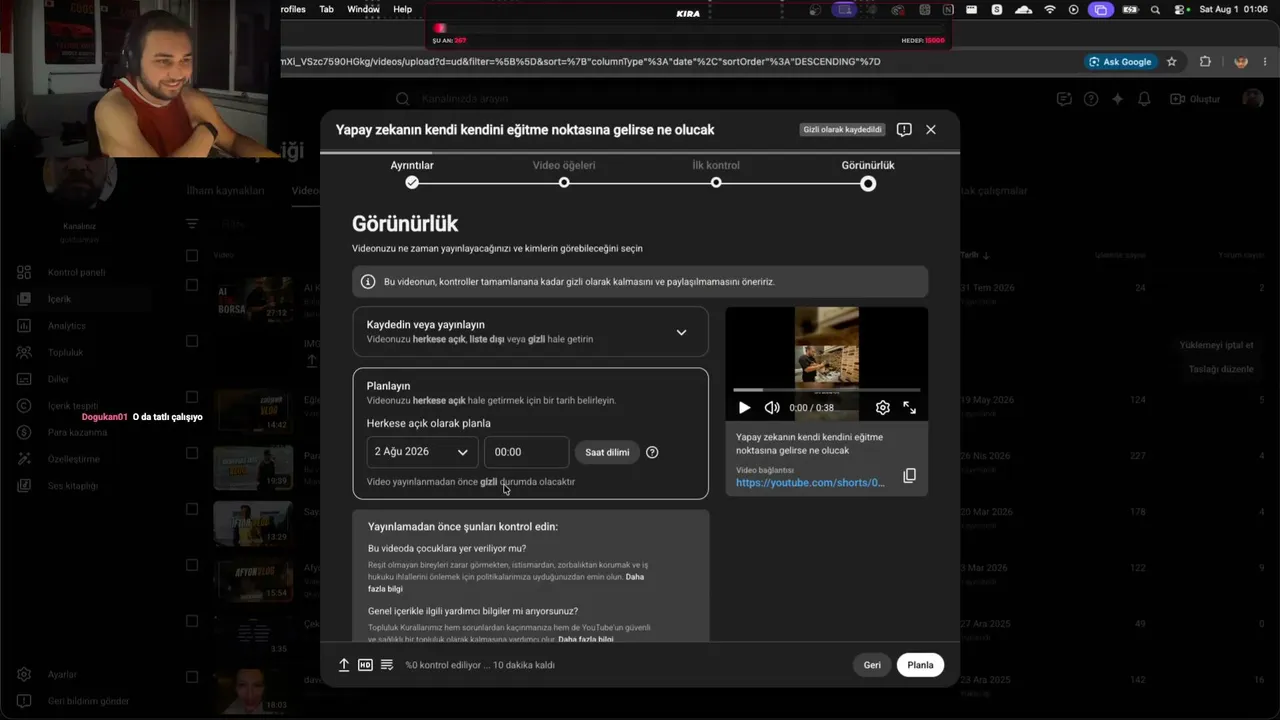The height and width of the screenshot is (720, 1280).
Task: Go to the Video öğeleri step
Action: click(x=564, y=174)
